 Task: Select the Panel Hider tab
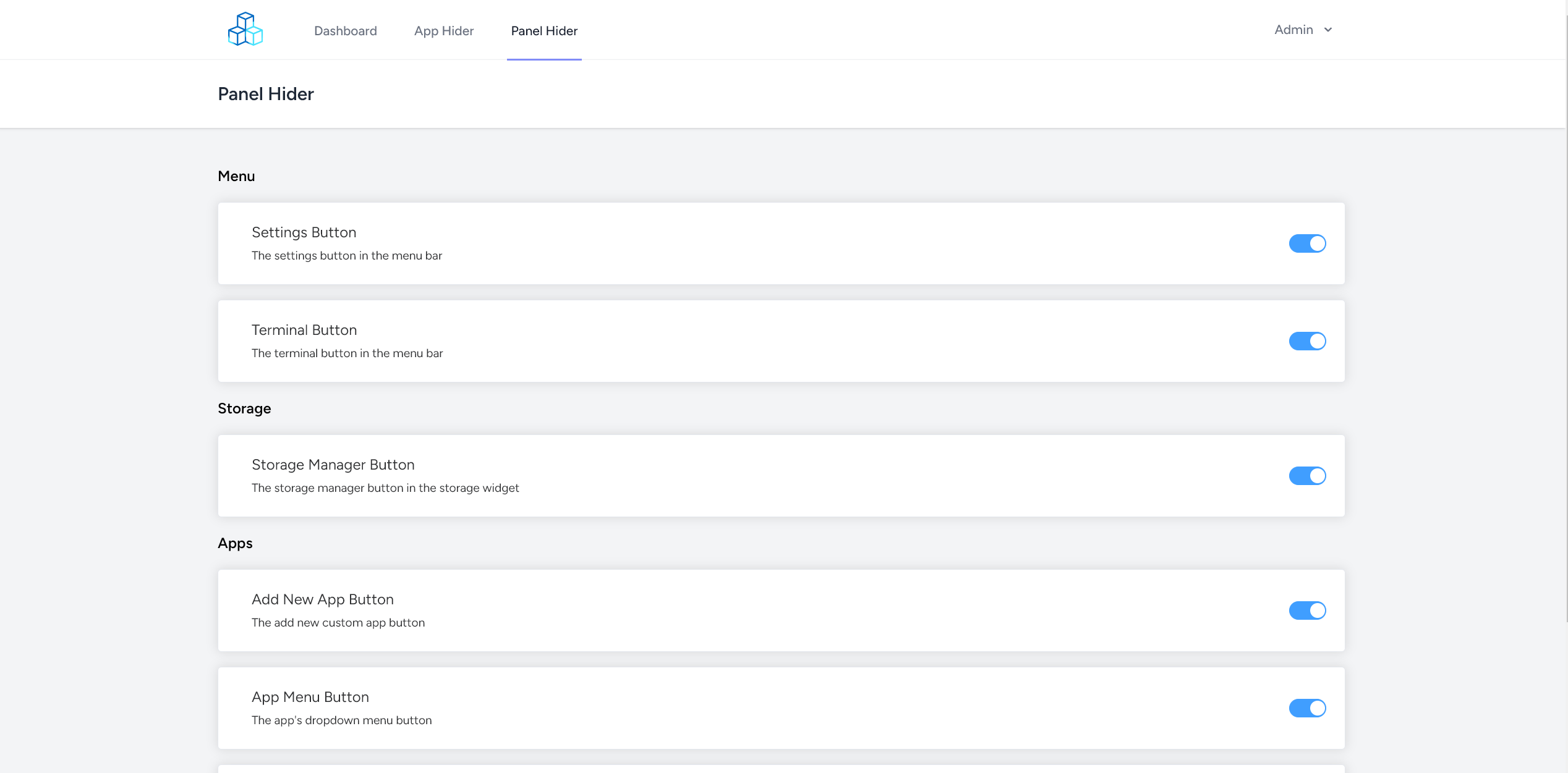tap(544, 31)
